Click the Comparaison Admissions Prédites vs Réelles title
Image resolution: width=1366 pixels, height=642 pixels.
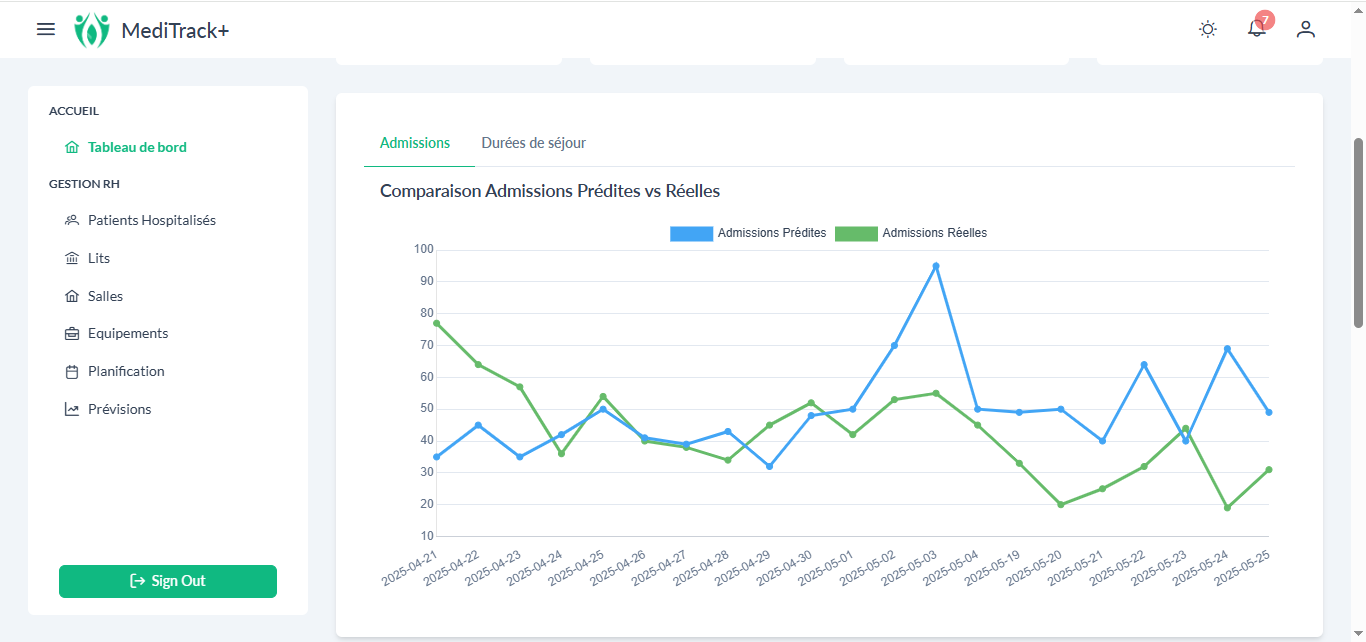(x=550, y=190)
